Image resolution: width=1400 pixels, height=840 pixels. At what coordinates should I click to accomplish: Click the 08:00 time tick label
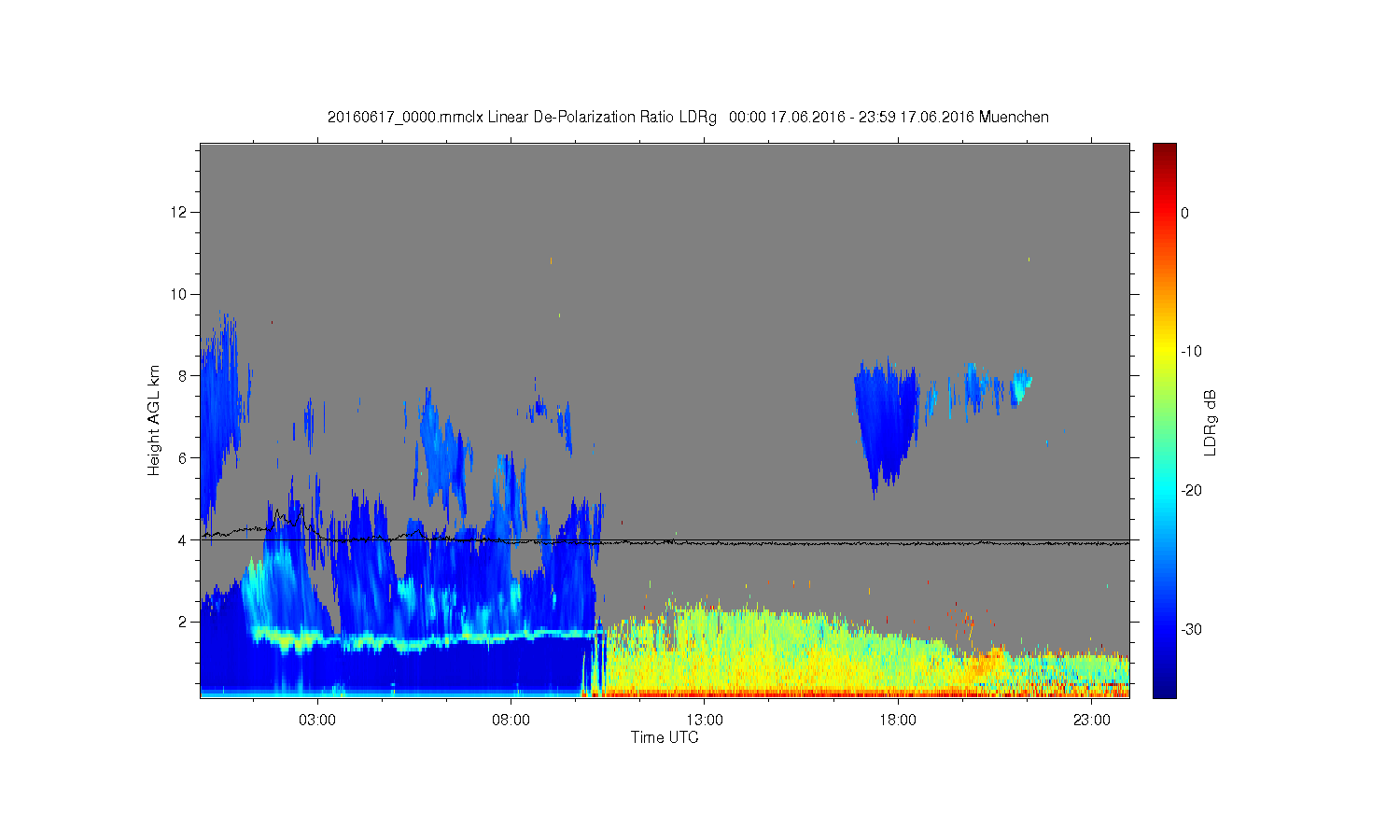(511, 721)
